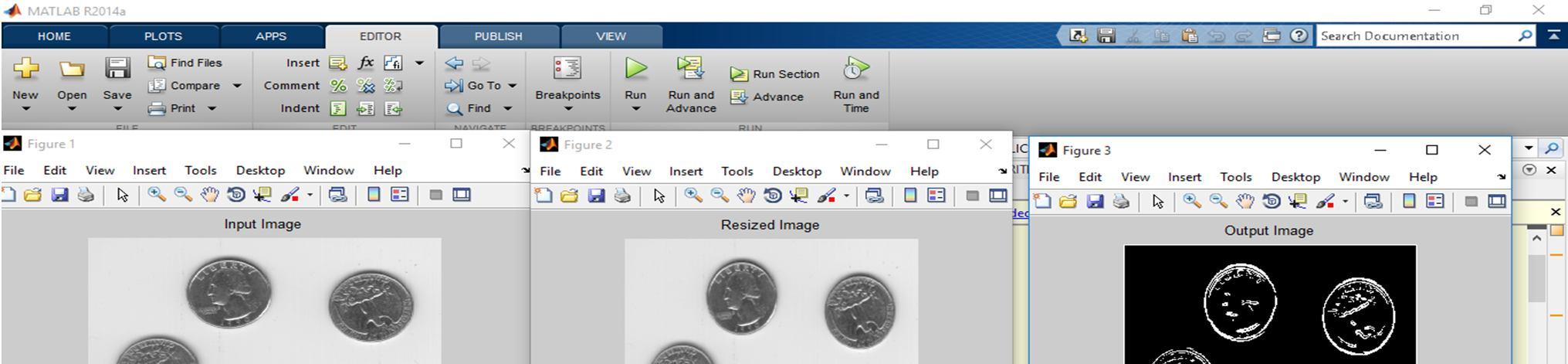Toggle Zoom In tool in Figure 1
This screenshot has height=364, width=1568.
pyautogui.click(x=157, y=195)
